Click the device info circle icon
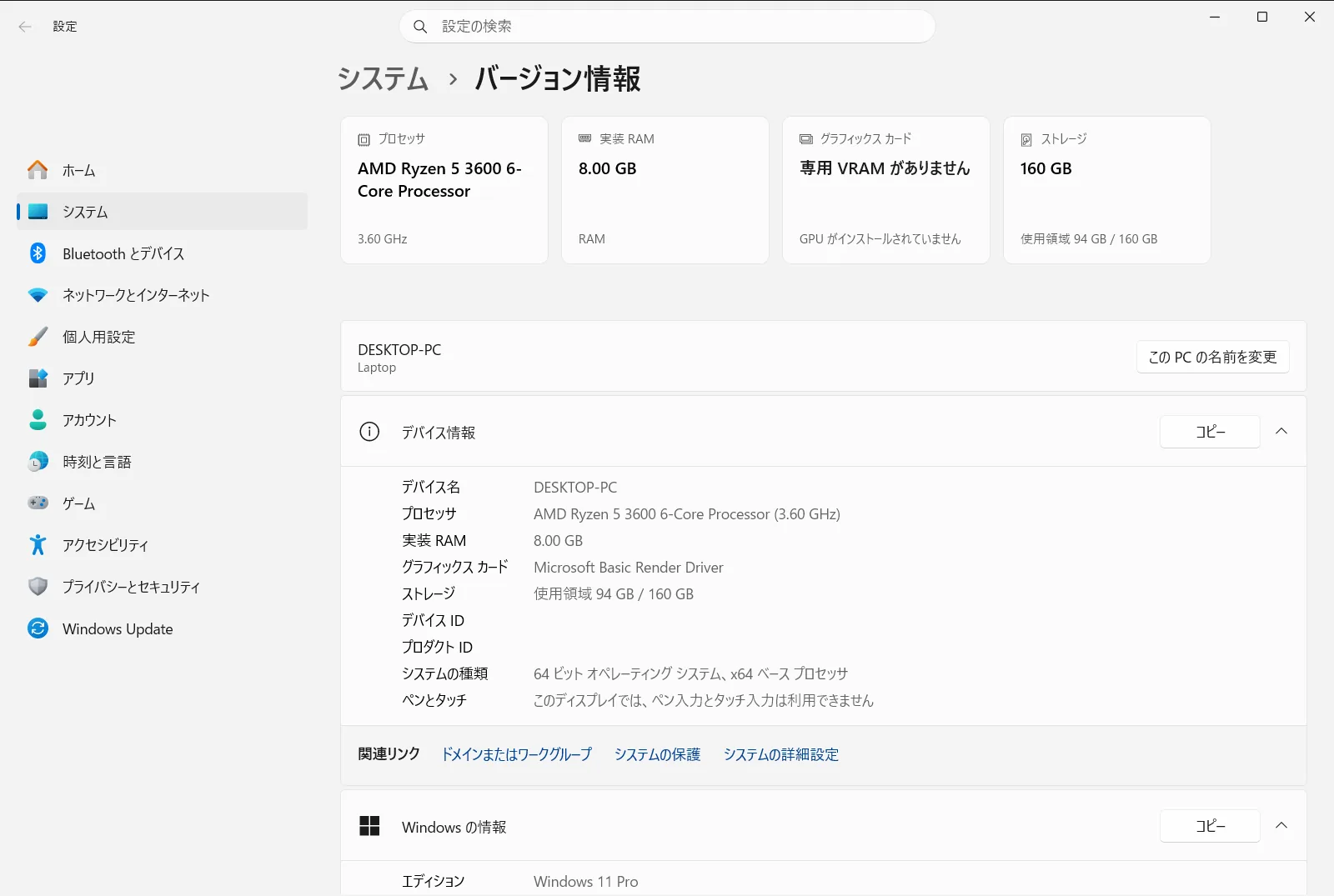Image resolution: width=1334 pixels, height=896 pixels. pos(369,432)
